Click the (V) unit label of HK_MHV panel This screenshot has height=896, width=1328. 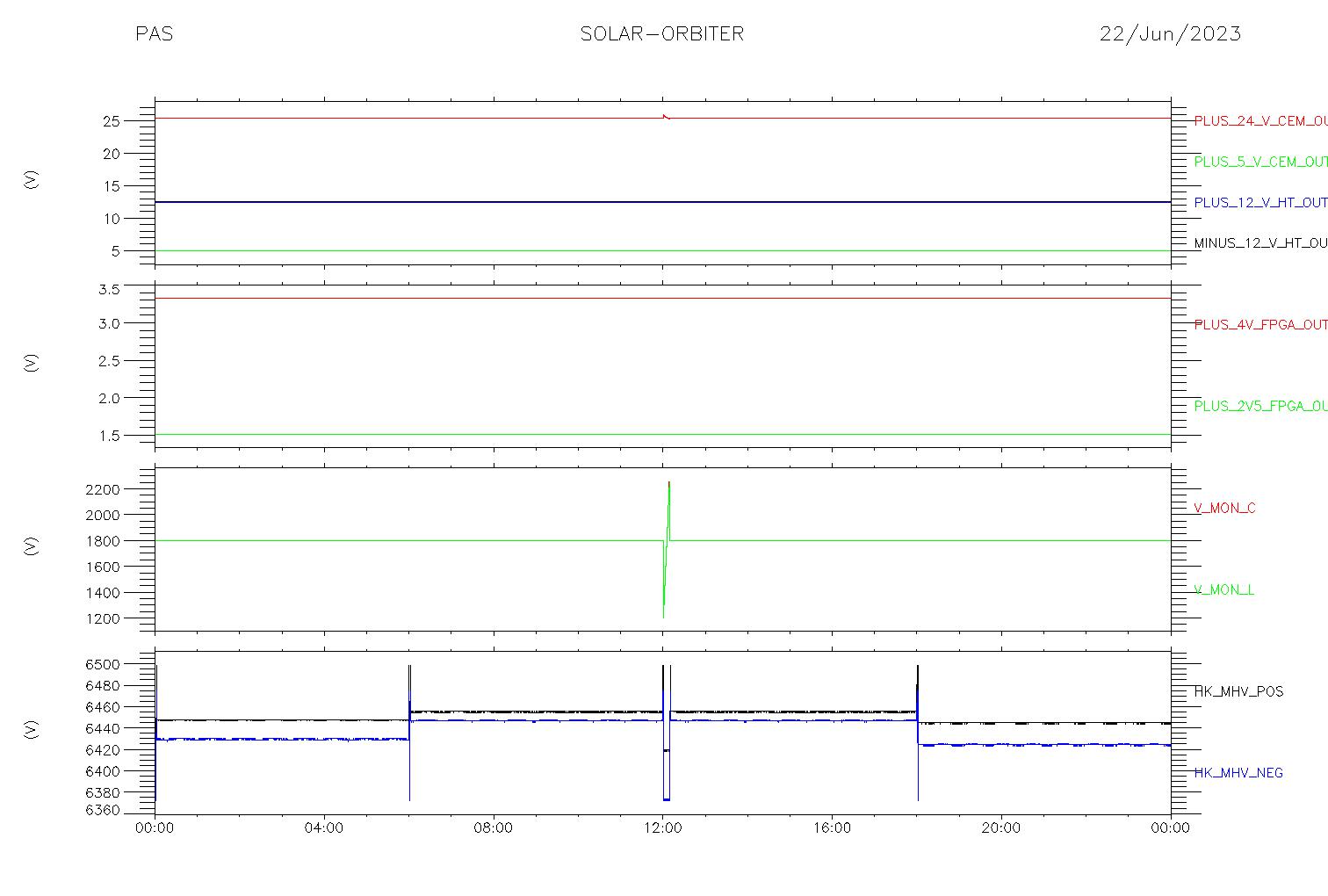pos(32,729)
